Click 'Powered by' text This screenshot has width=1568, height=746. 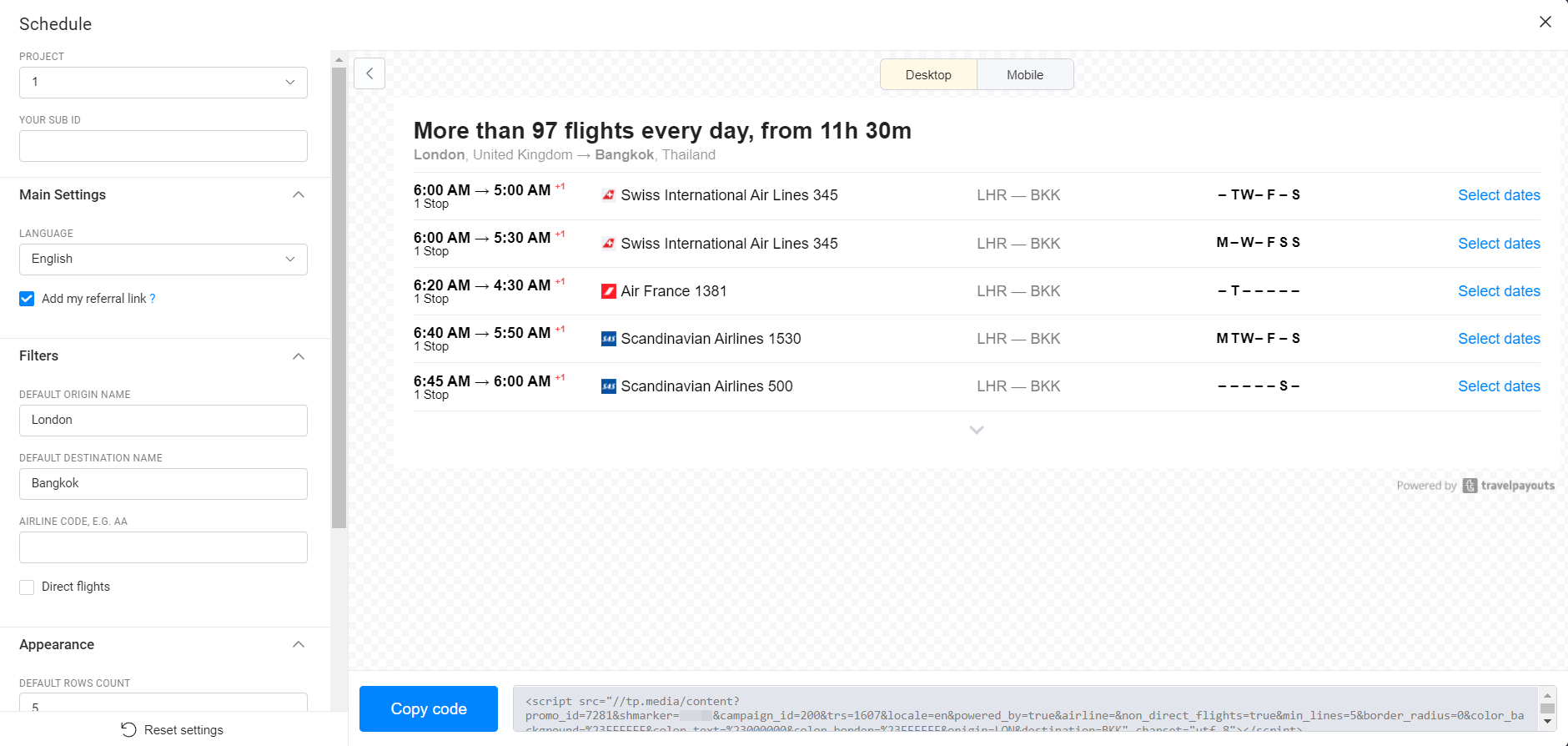coord(1426,486)
